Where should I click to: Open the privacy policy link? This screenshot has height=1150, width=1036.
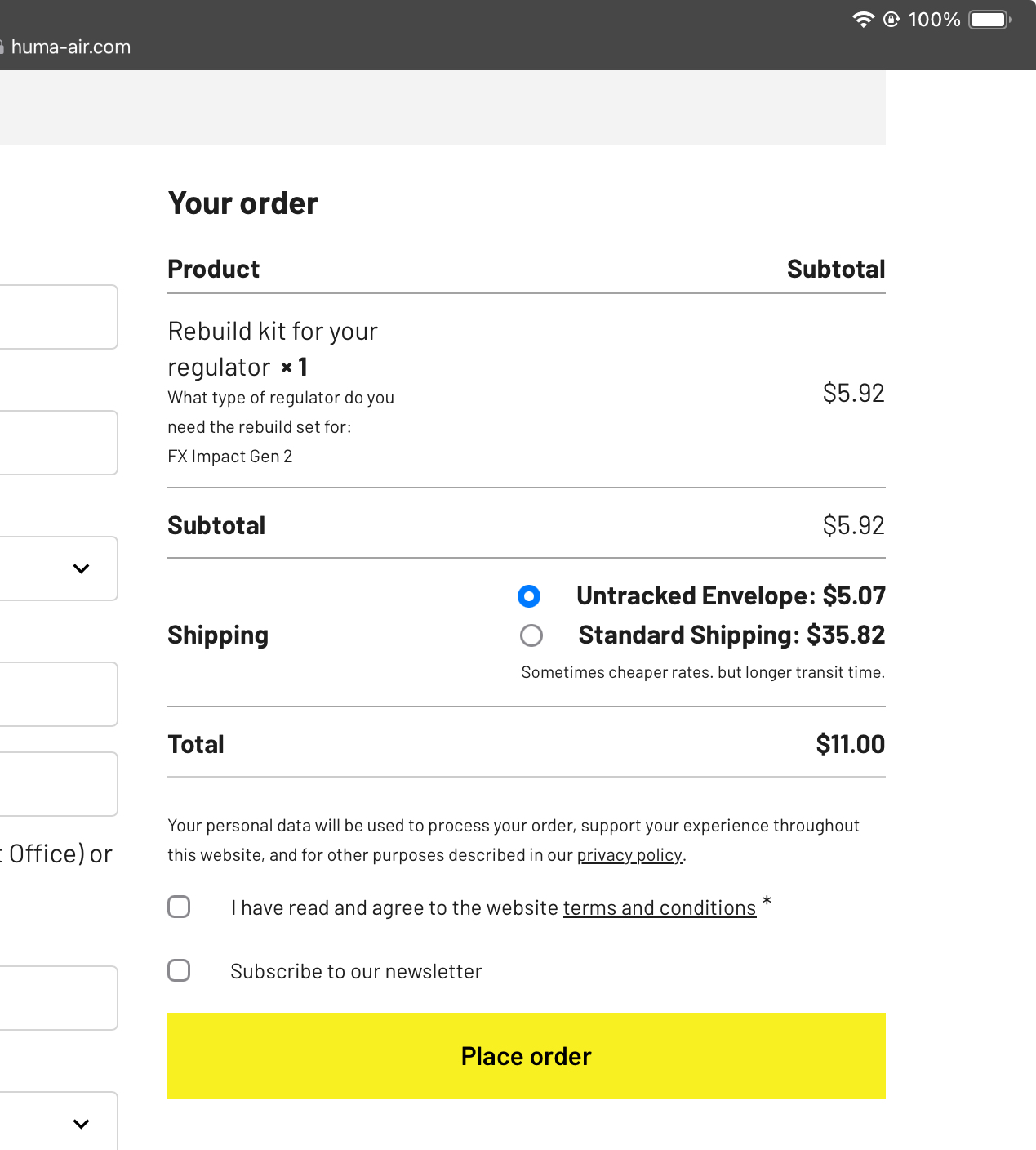629,855
